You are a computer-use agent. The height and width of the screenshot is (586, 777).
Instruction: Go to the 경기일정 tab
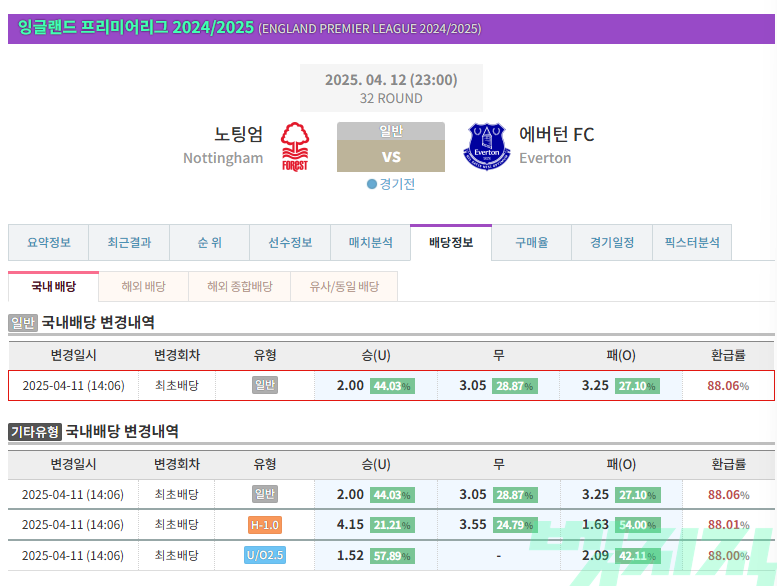pyautogui.click(x=612, y=243)
